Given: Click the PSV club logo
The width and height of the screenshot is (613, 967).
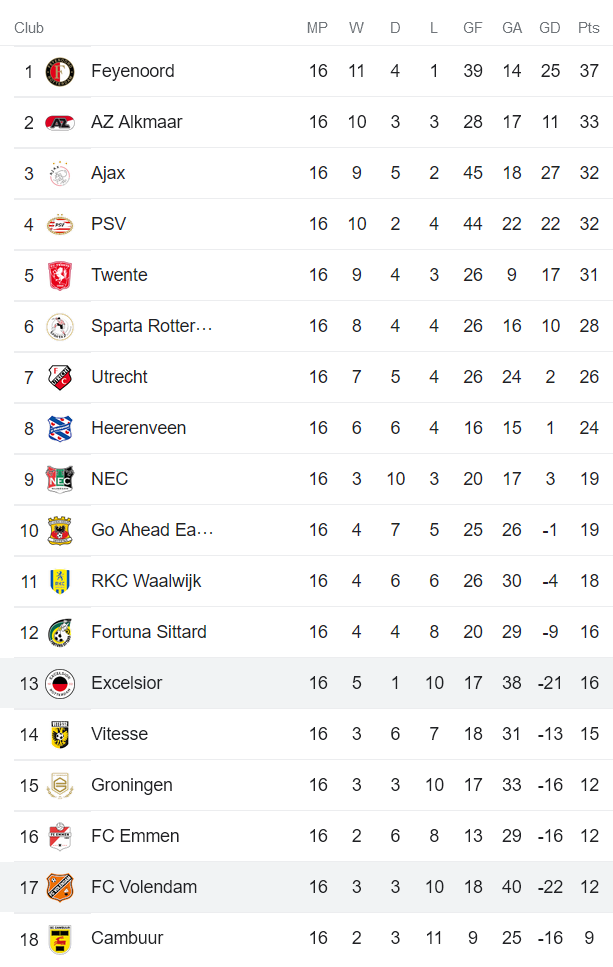Looking at the screenshot, I should [60, 225].
